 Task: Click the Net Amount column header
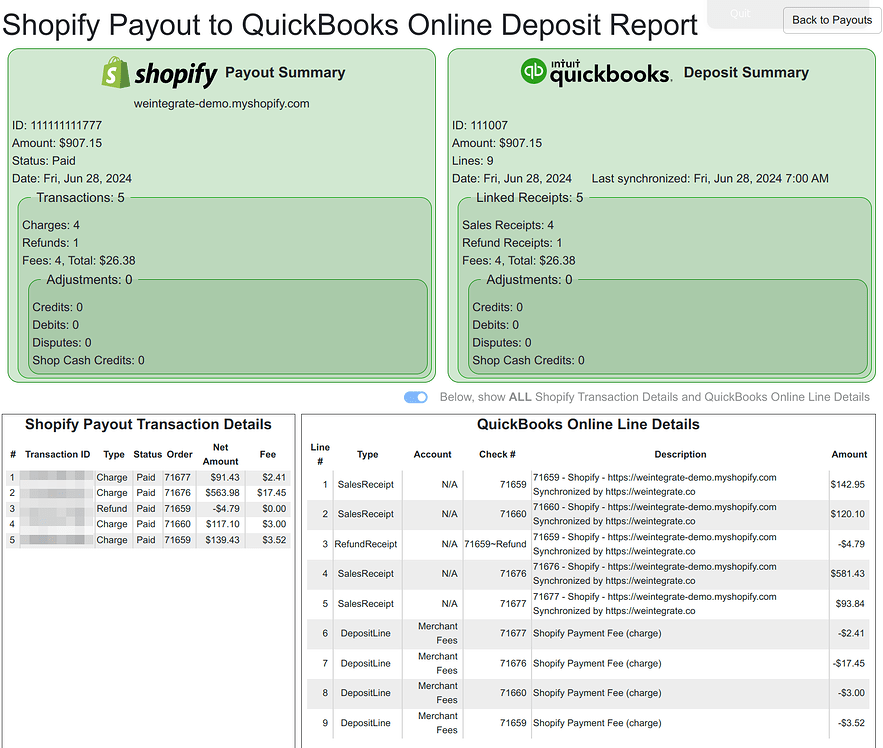click(221, 454)
